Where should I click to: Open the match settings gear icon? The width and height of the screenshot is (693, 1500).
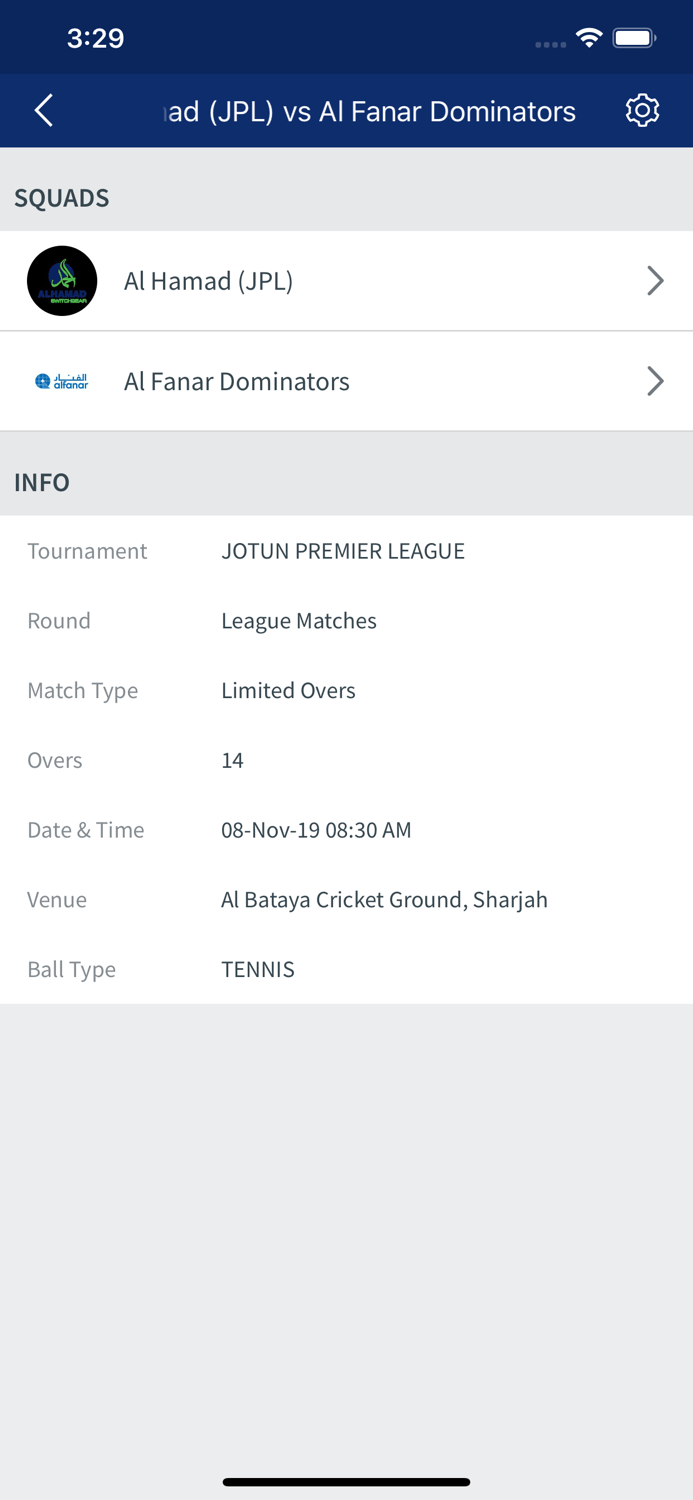(643, 110)
